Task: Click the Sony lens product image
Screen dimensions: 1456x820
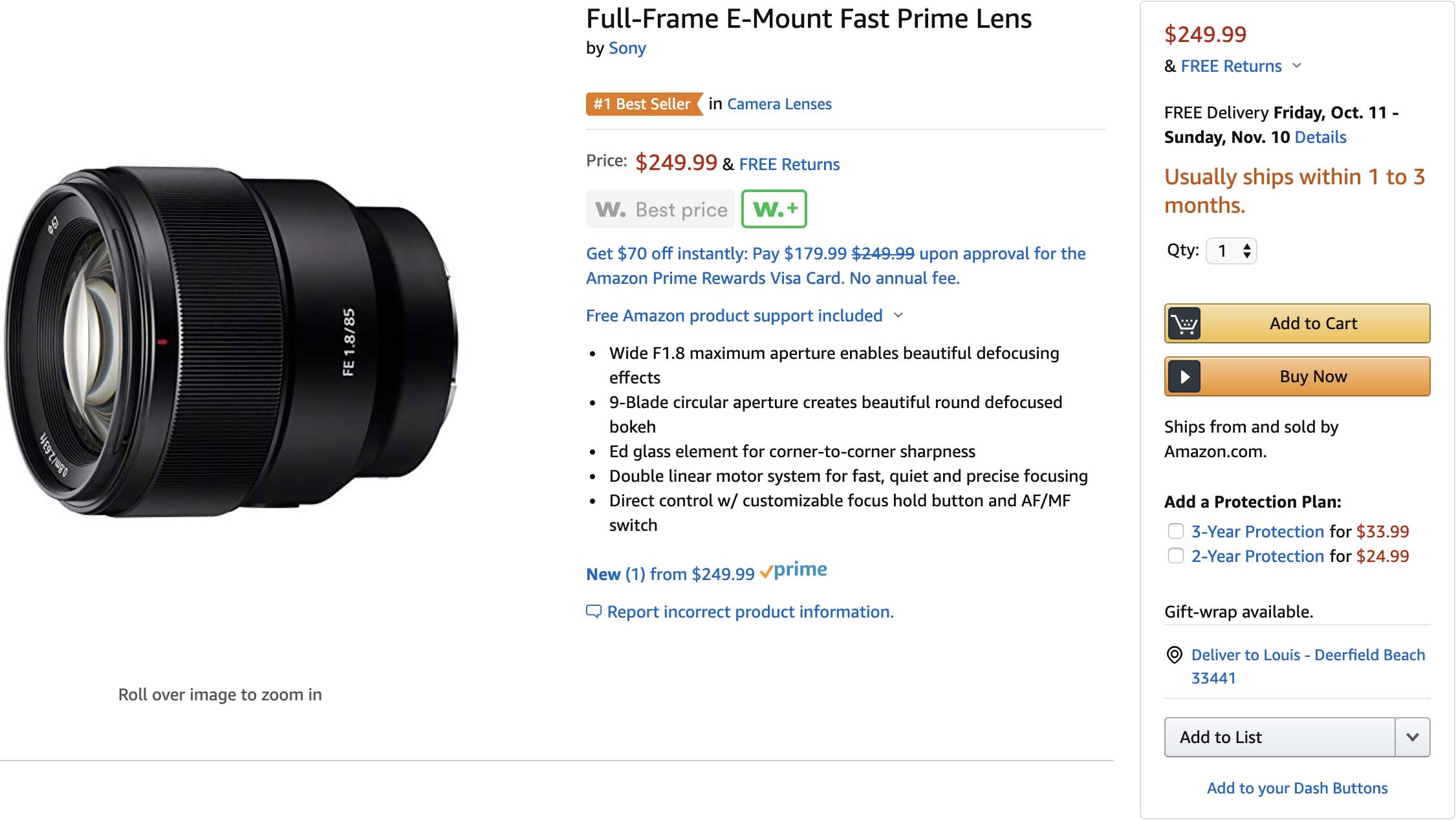Action: [233, 343]
